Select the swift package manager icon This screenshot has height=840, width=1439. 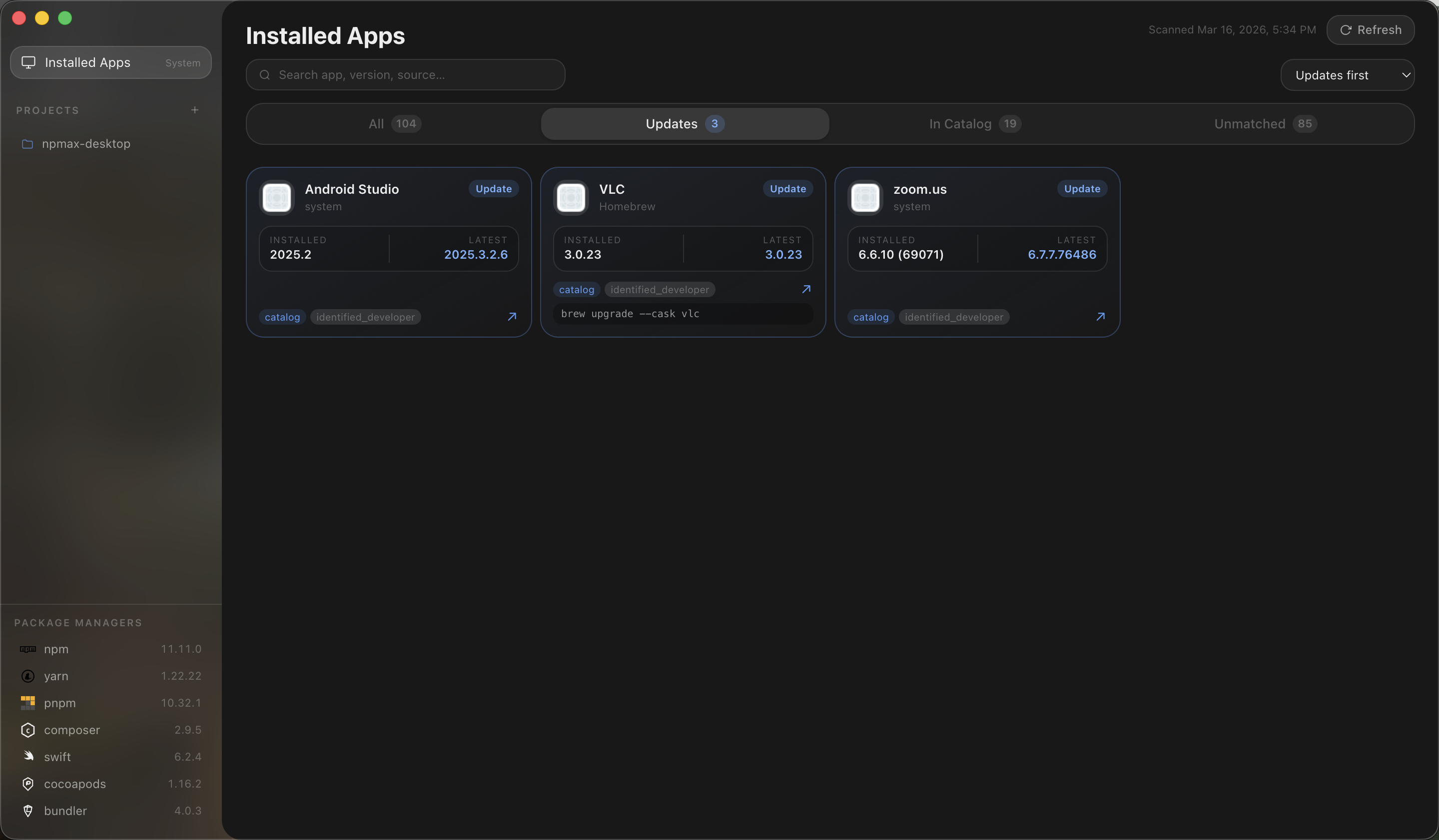click(x=28, y=756)
